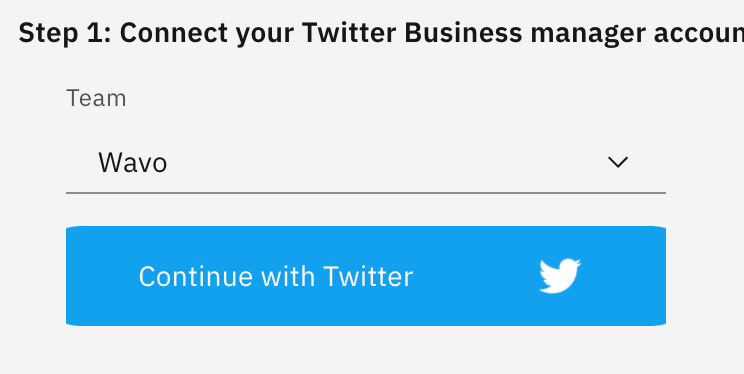Click the Team field label
744x374 pixels.
tap(96, 99)
